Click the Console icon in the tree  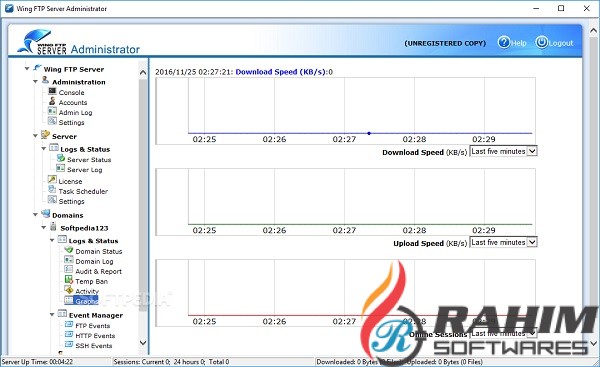click(x=52, y=91)
